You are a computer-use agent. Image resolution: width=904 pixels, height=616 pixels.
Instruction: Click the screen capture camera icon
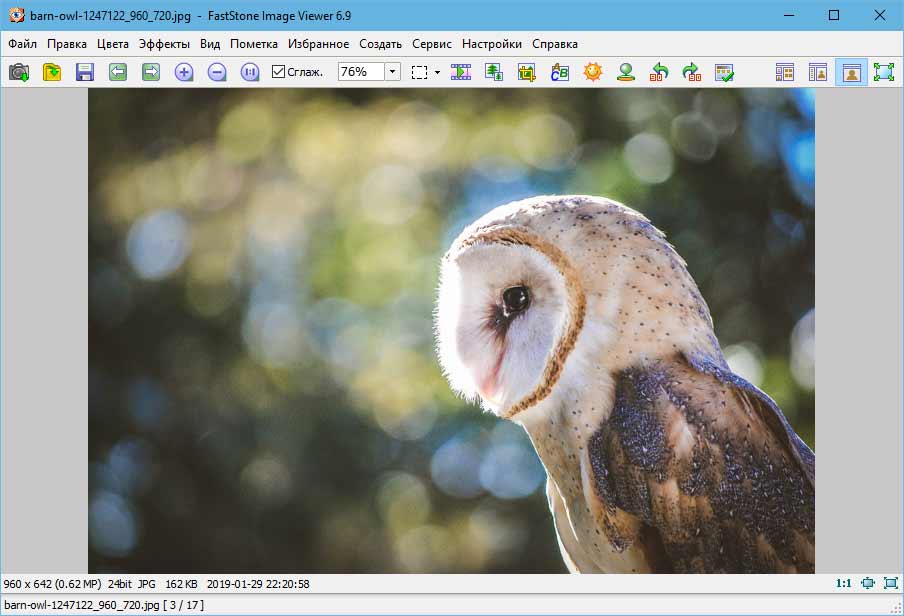click(x=19, y=72)
